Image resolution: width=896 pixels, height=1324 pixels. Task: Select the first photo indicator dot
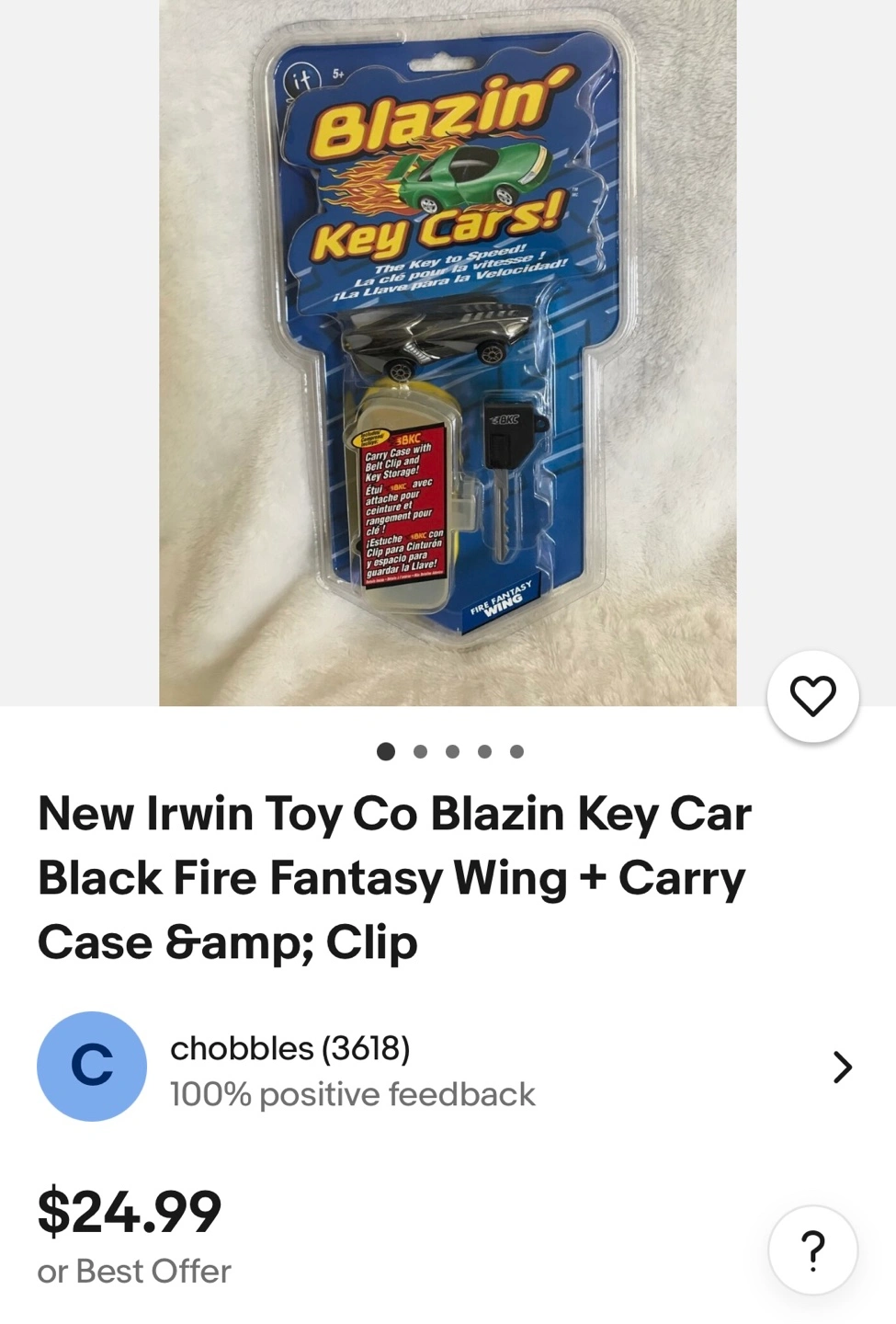[x=386, y=751]
